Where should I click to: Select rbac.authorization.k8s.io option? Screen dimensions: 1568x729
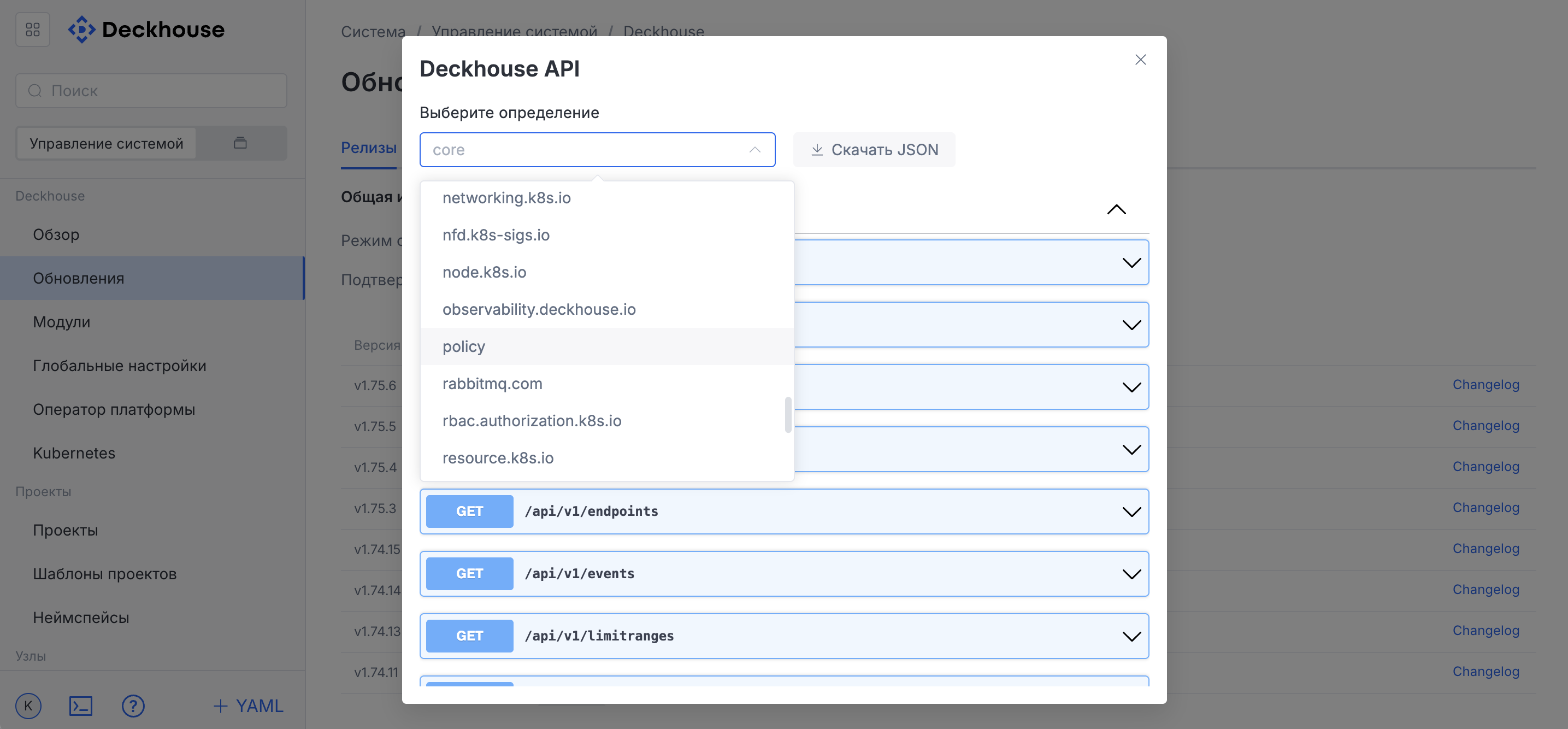pos(607,421)
